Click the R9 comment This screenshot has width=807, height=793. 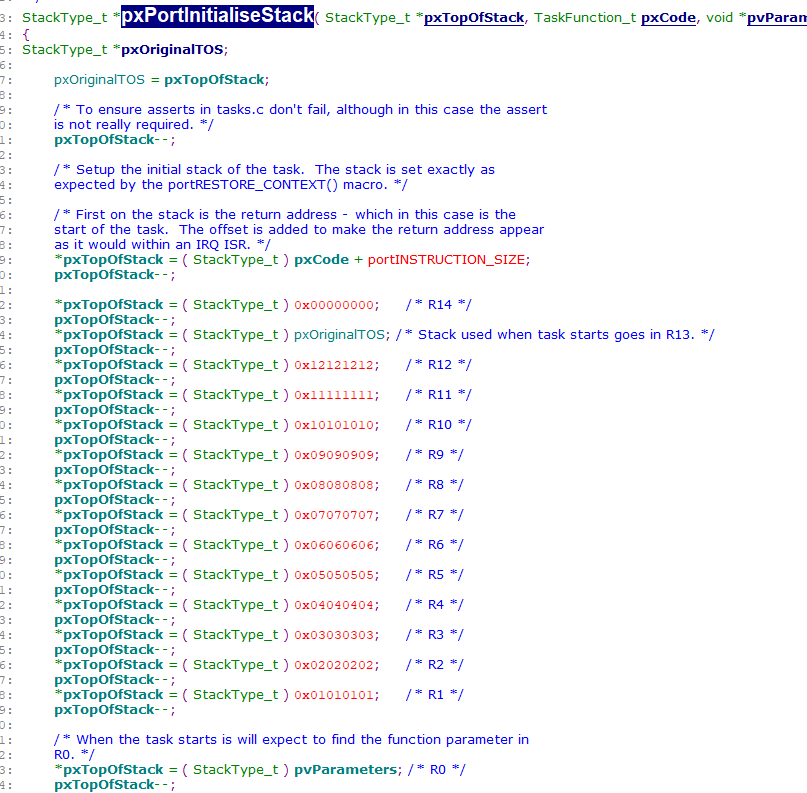434,455
